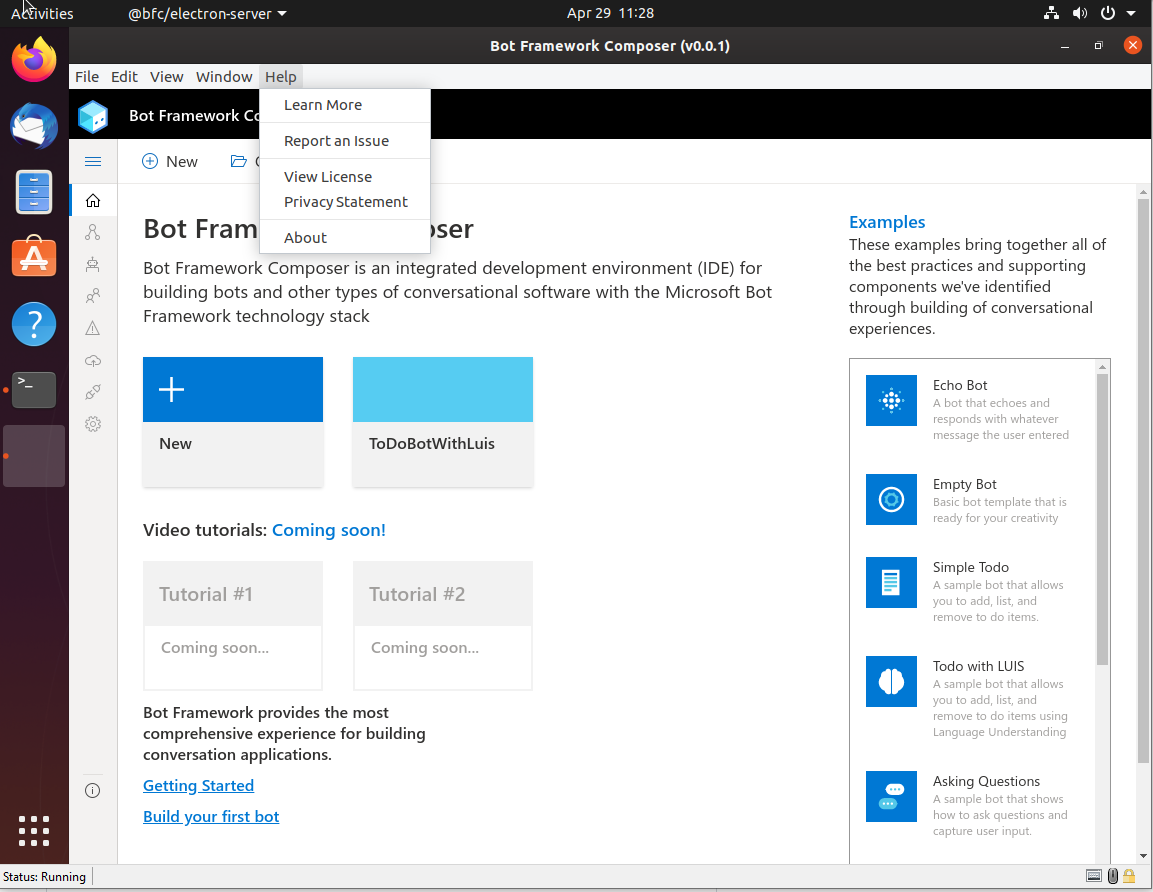This screenshot has width=1153, height=892.
Task: Follow the Getting Started link
Action: click(199, 785)
